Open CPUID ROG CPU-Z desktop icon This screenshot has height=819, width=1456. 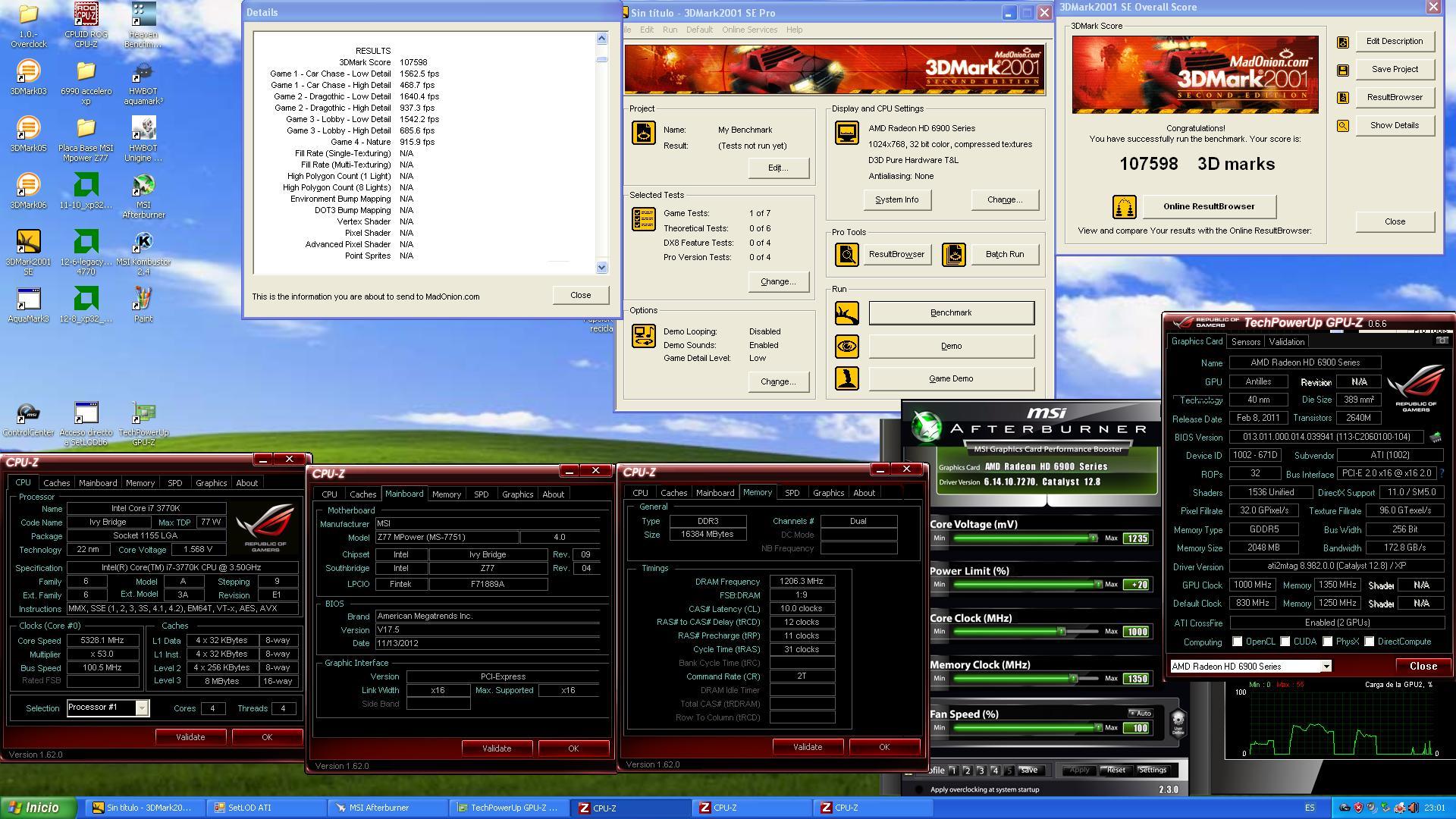86,25
